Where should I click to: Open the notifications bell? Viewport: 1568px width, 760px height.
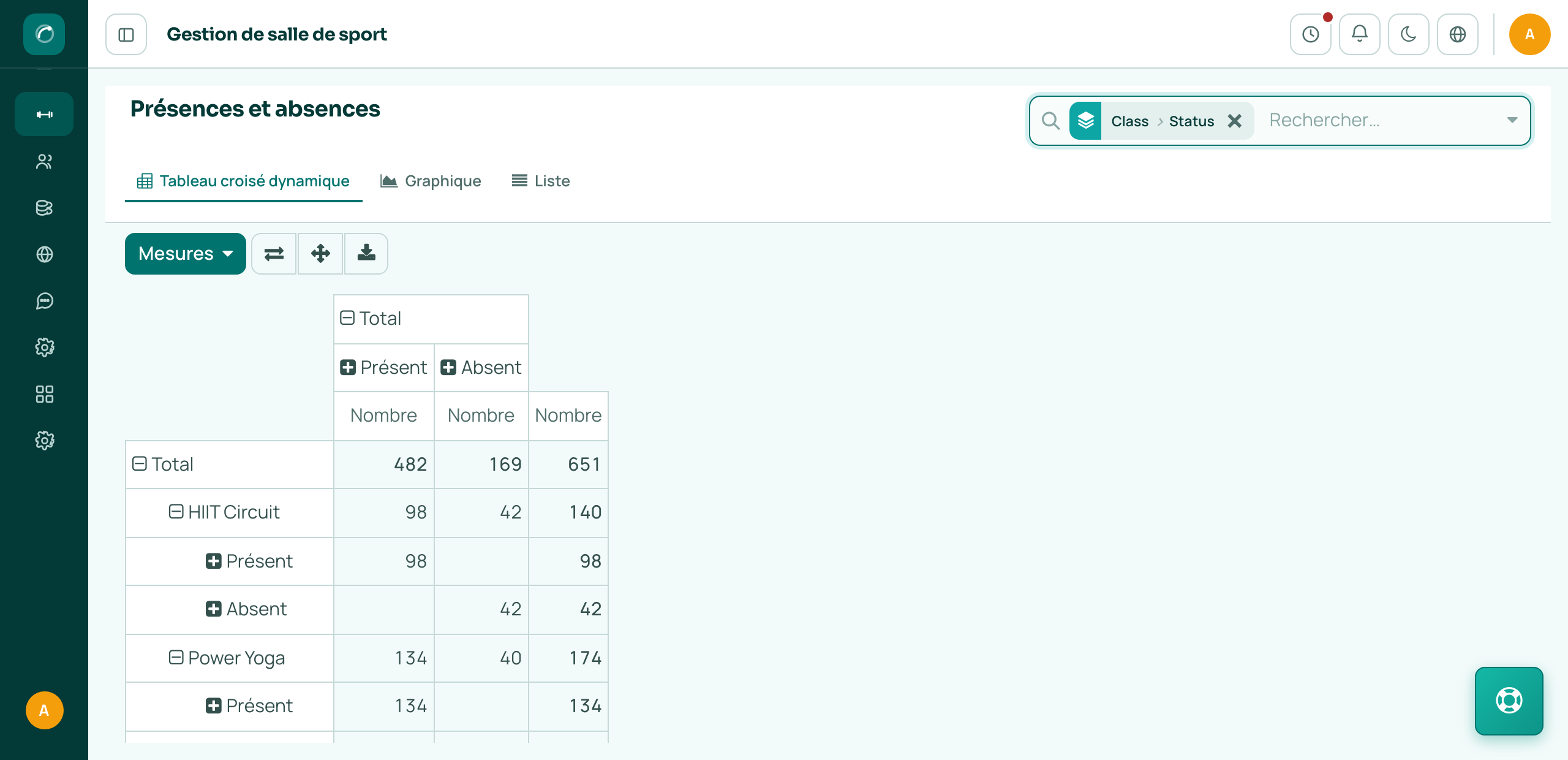coord(1360,34)
